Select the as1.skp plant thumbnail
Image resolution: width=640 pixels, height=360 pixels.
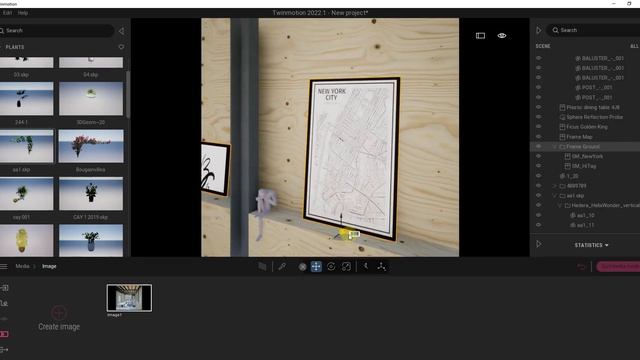click(27, 146)
